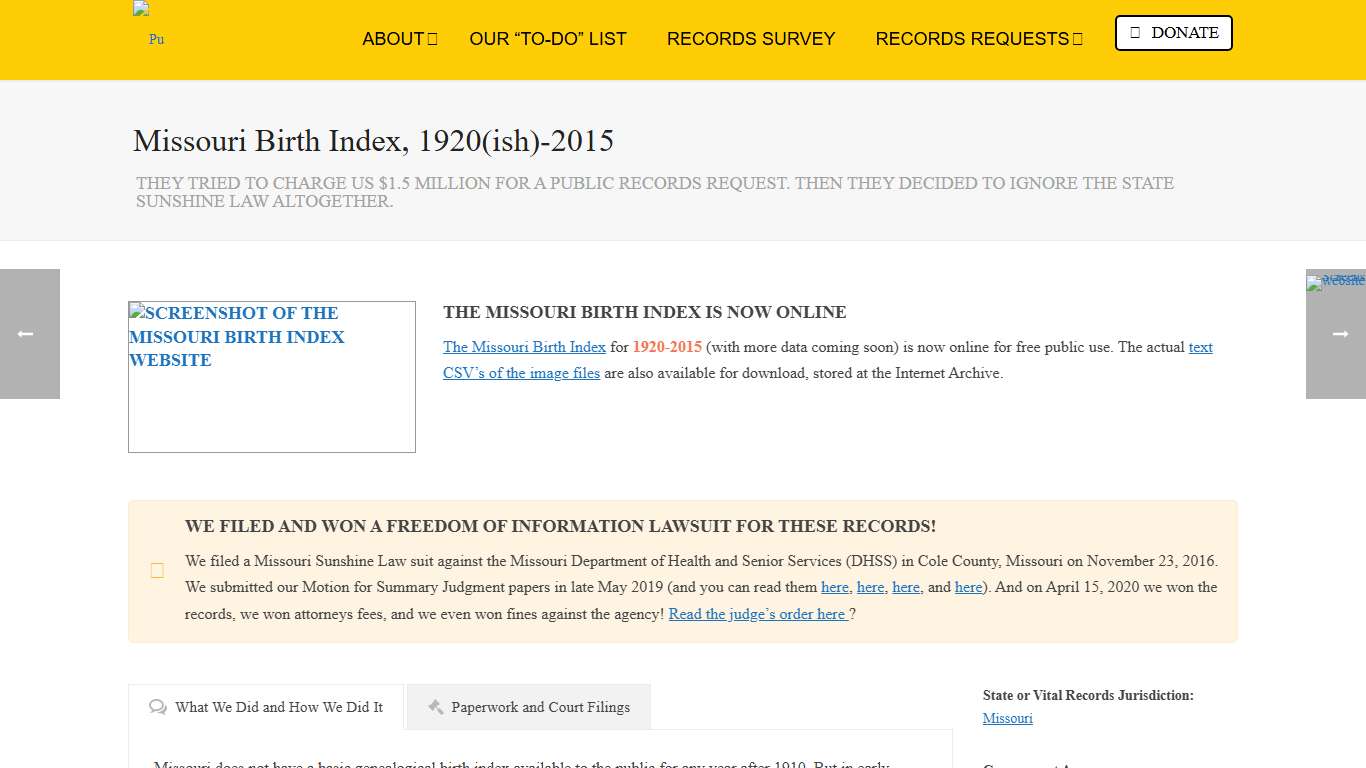1366x768 pixels.
Task: Expand the RECORDS REQUESTS dropdown
Action: click(970, 39)
